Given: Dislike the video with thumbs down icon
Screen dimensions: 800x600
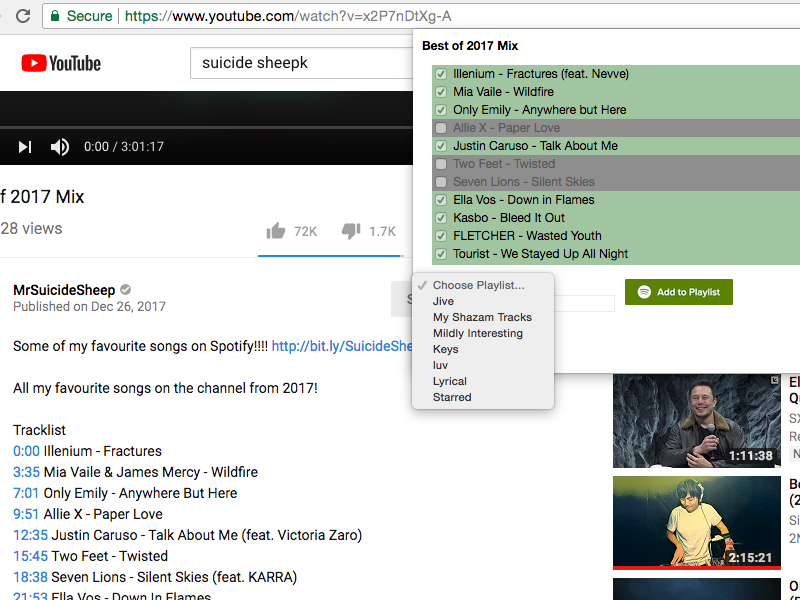Looking at the screenshot, I should [351, 231].
